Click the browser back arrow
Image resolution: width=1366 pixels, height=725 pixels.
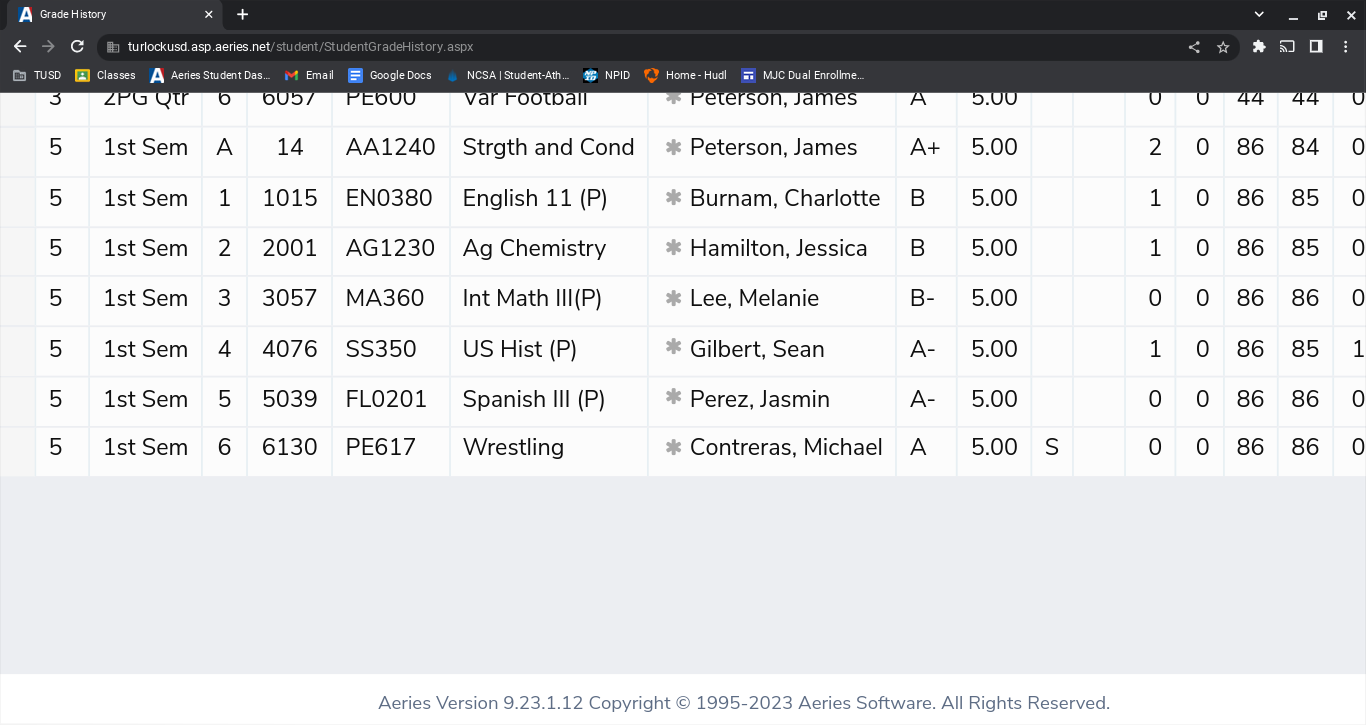(x=20, y=46)
